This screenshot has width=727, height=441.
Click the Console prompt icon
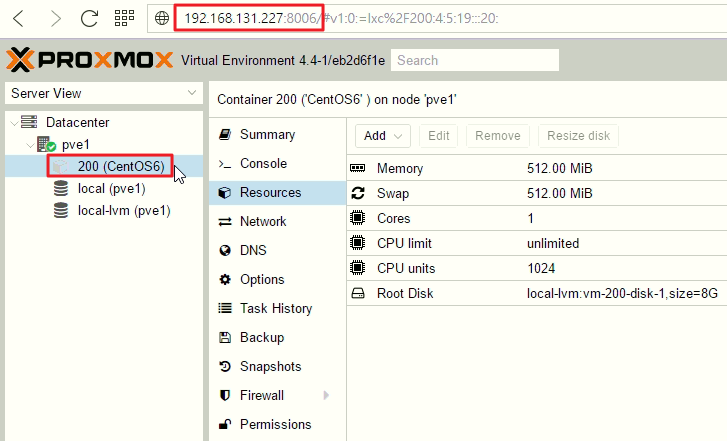coord(225,164)
